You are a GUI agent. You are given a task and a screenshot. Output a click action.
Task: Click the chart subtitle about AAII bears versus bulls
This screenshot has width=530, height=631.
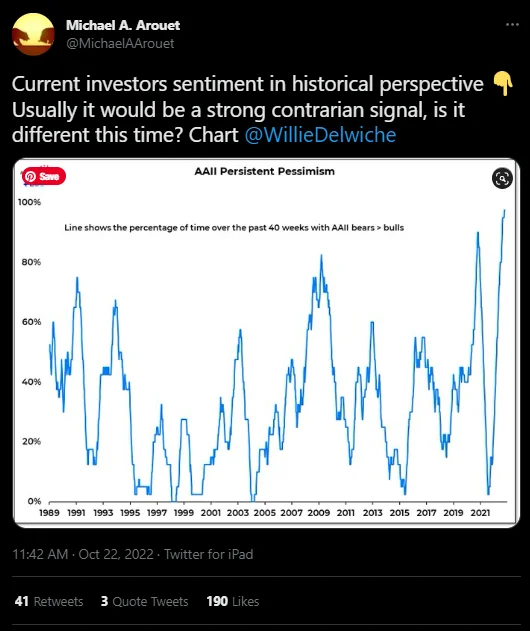pos(234,228)
